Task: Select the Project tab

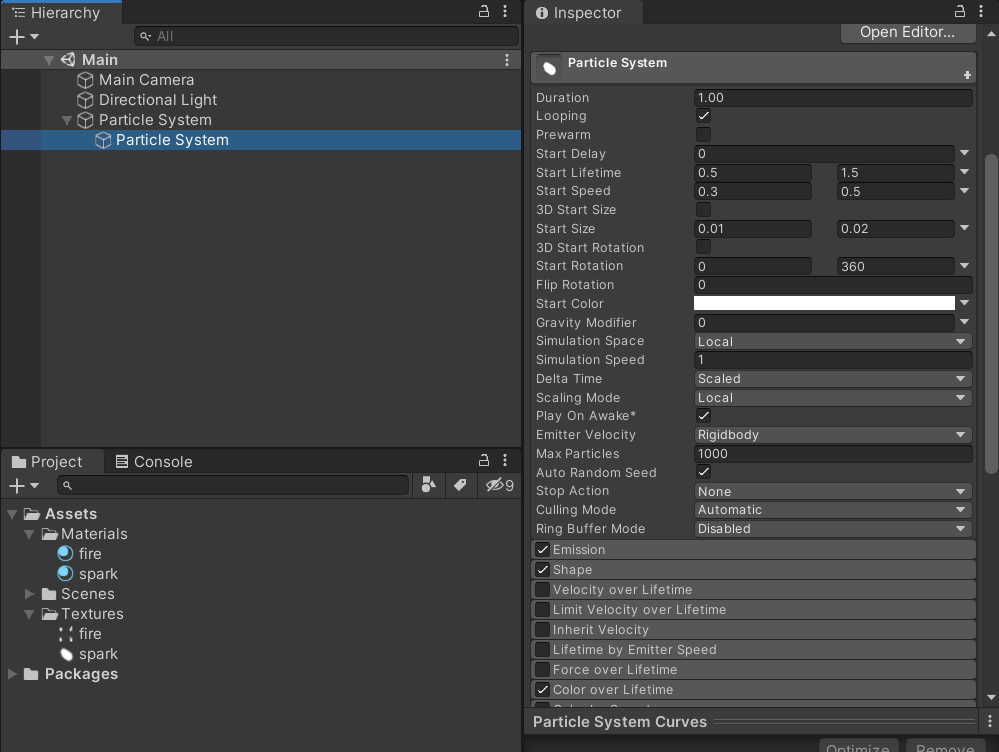Action: tap(47, 461)
